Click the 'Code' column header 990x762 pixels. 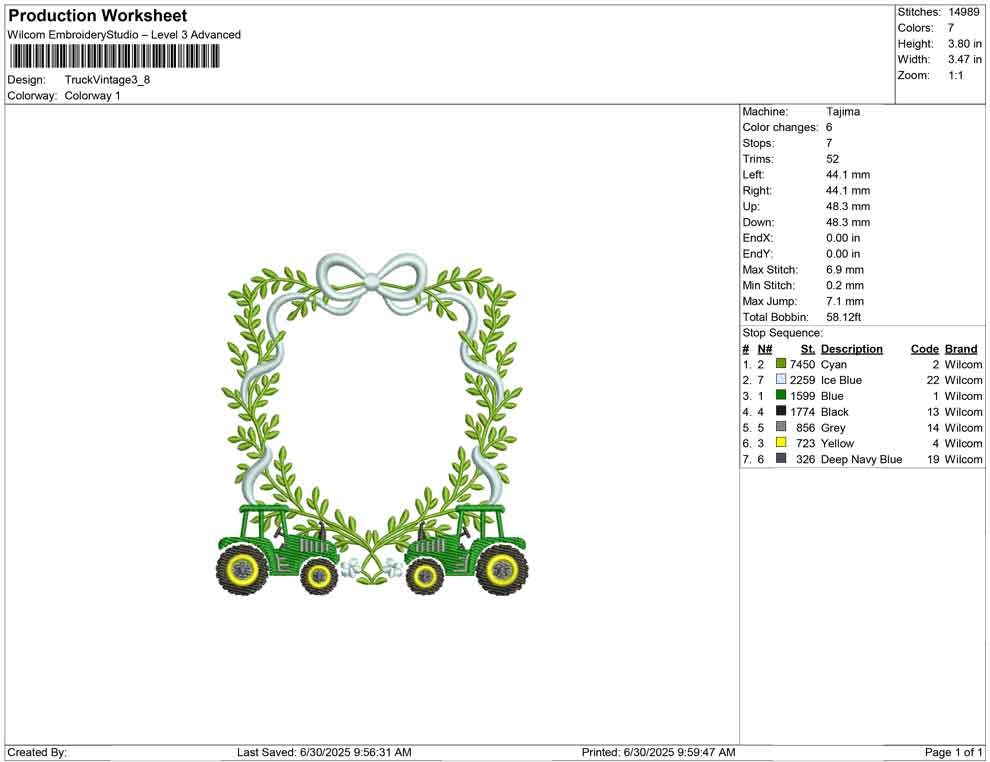925,348
